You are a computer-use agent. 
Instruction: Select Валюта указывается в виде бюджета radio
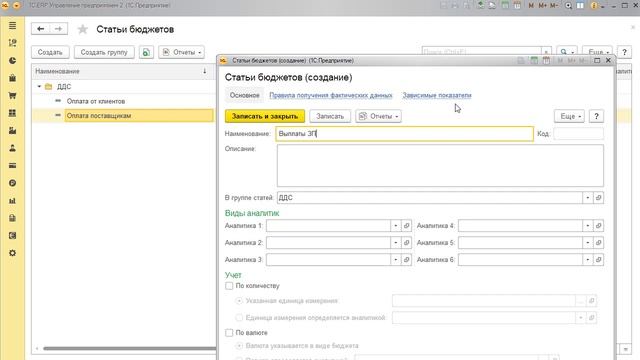pos(239,346)
